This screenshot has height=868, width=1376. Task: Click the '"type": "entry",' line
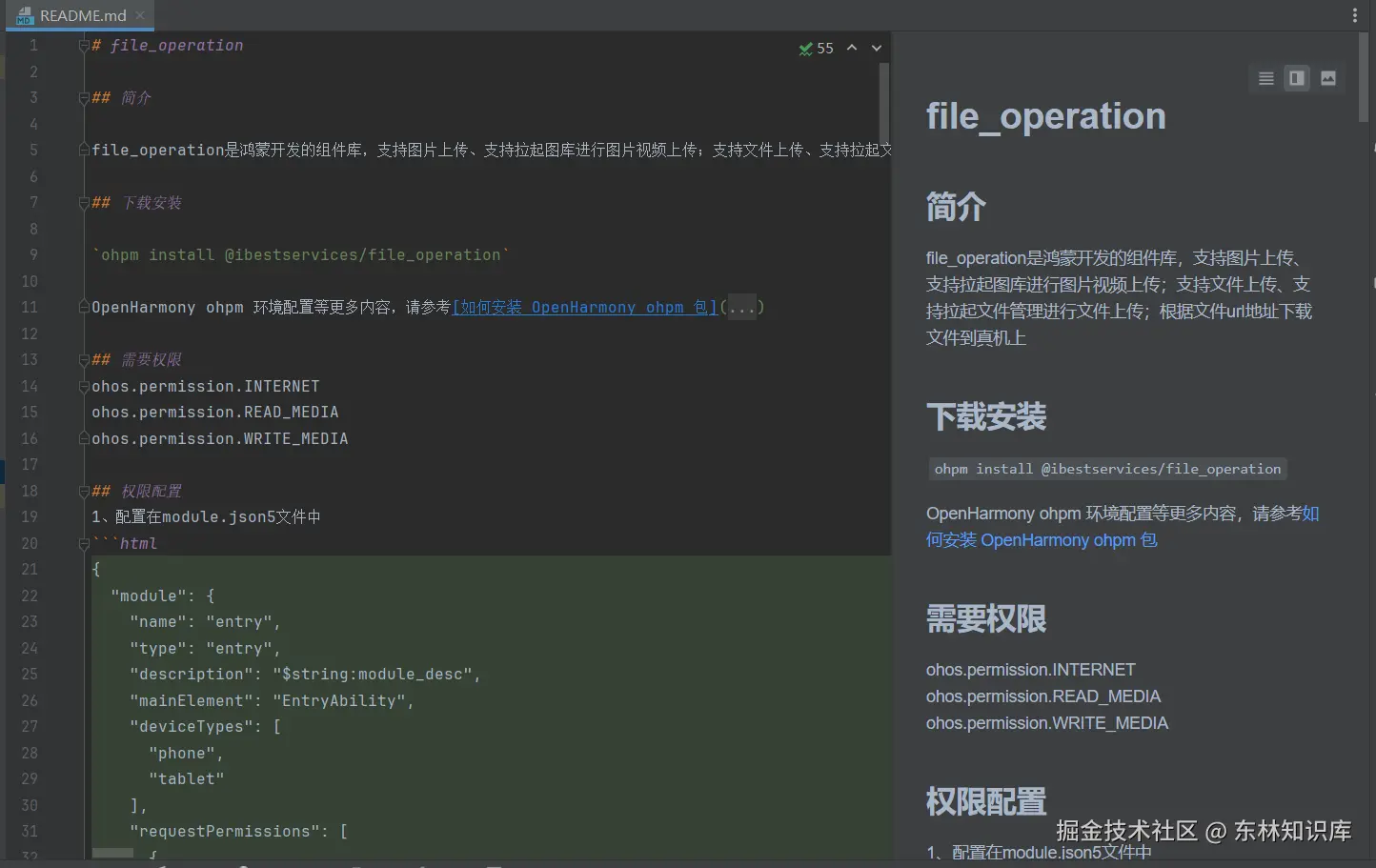coord(205,649)
